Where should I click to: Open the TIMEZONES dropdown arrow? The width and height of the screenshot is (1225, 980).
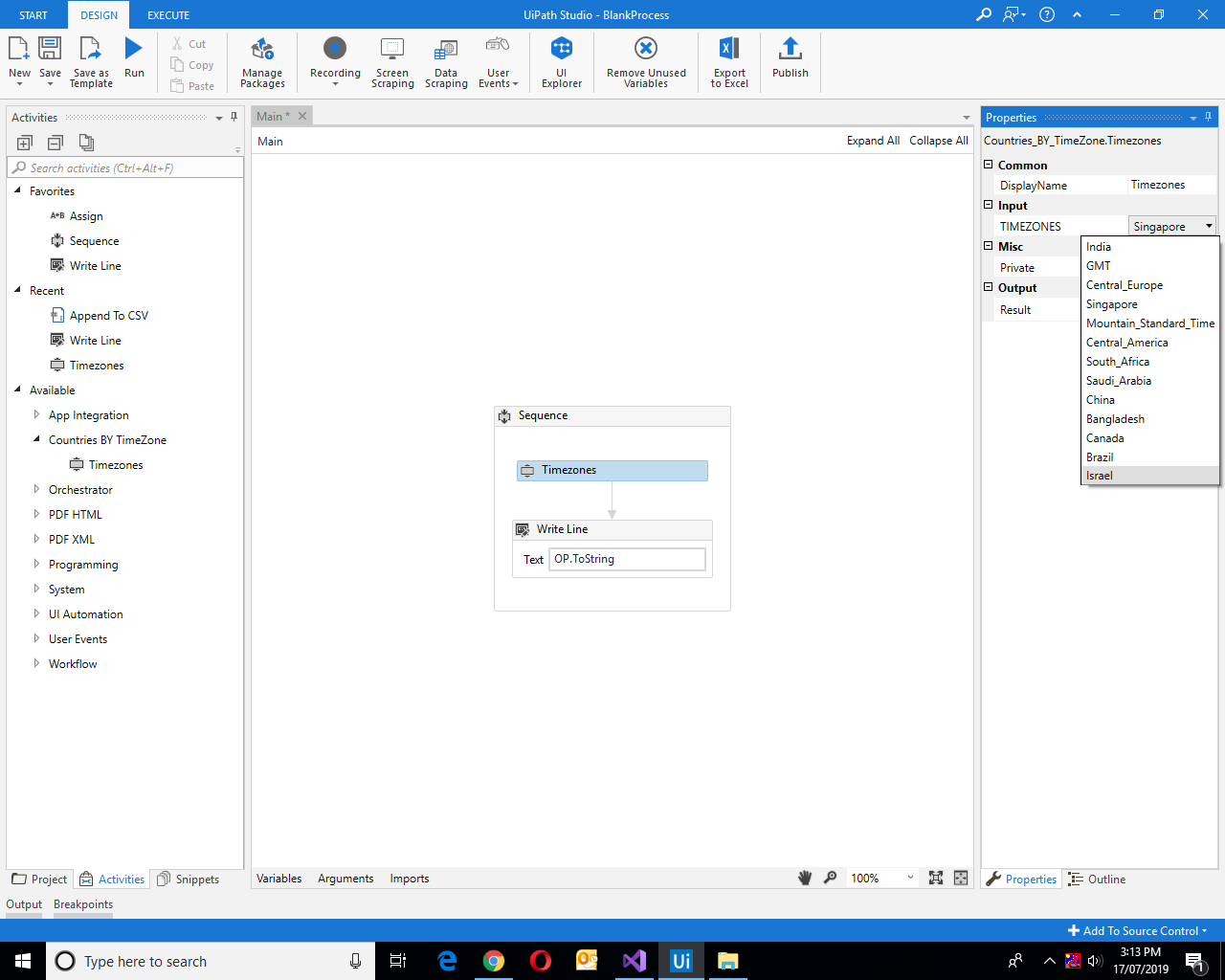[x=1209, y=226]
